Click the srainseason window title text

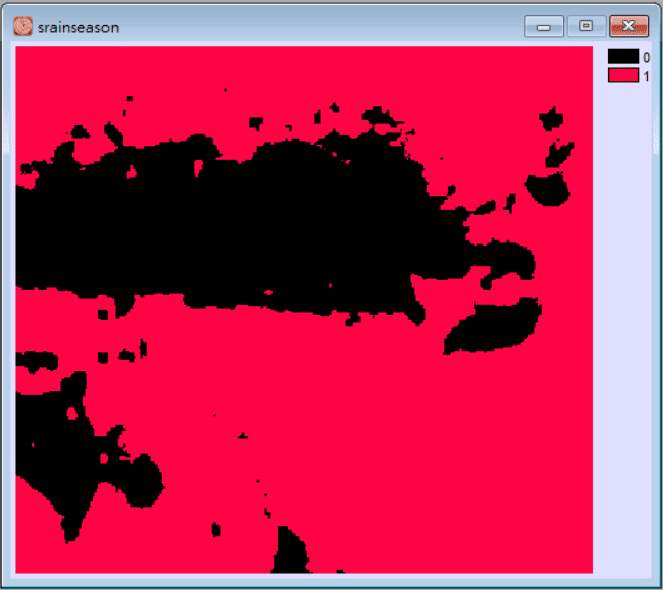point(78,27)
